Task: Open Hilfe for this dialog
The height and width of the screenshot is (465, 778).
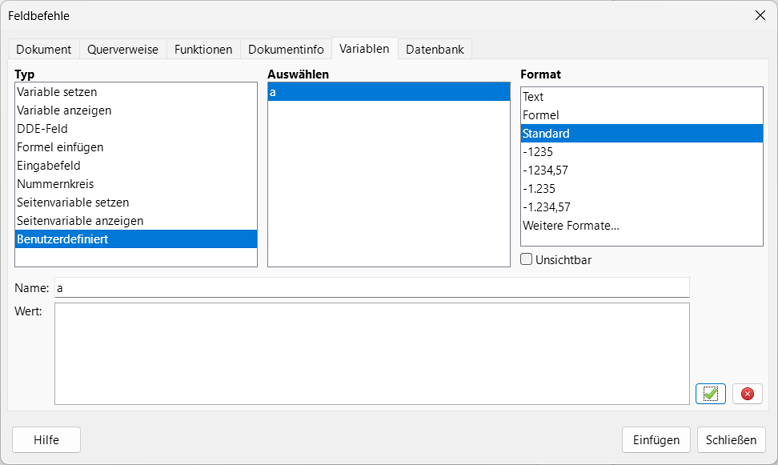Action: point(46,440)
